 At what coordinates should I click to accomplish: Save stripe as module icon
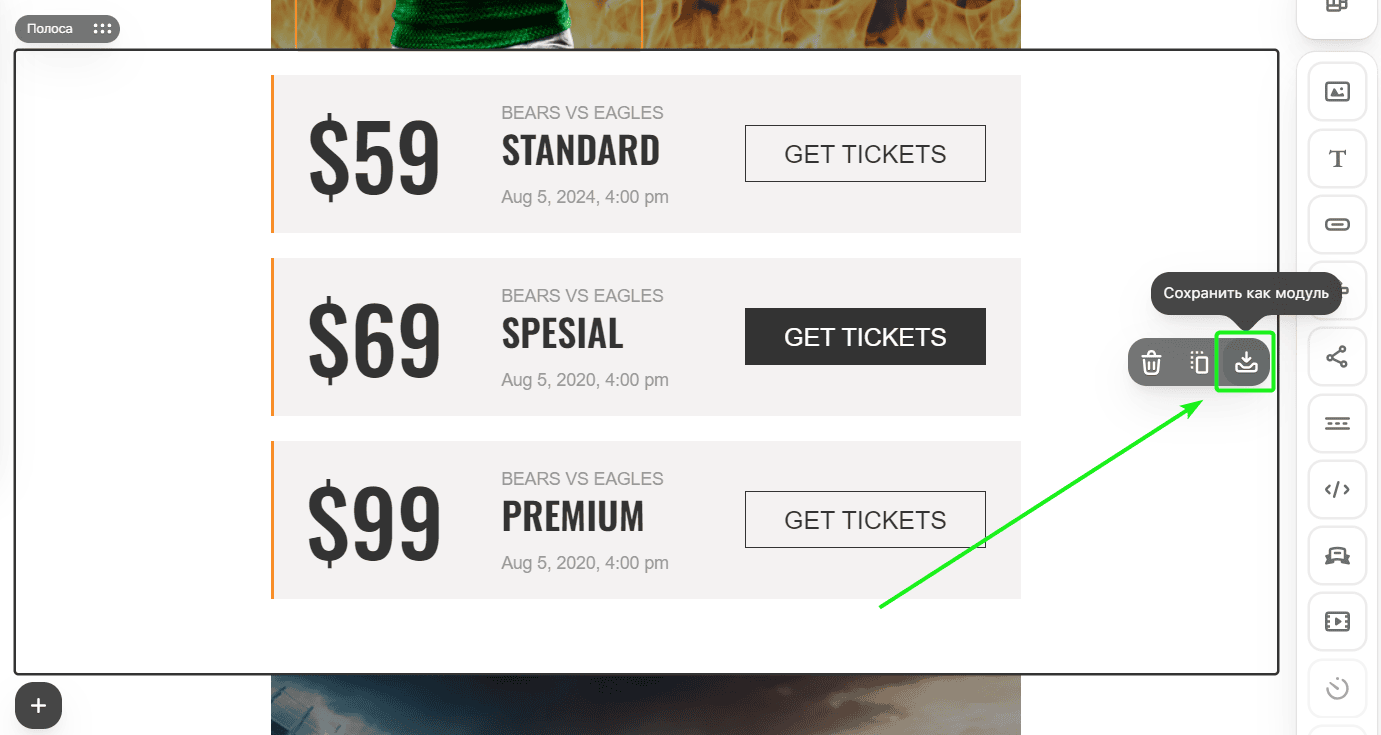pyautogui.click(x=1245, y=362)
